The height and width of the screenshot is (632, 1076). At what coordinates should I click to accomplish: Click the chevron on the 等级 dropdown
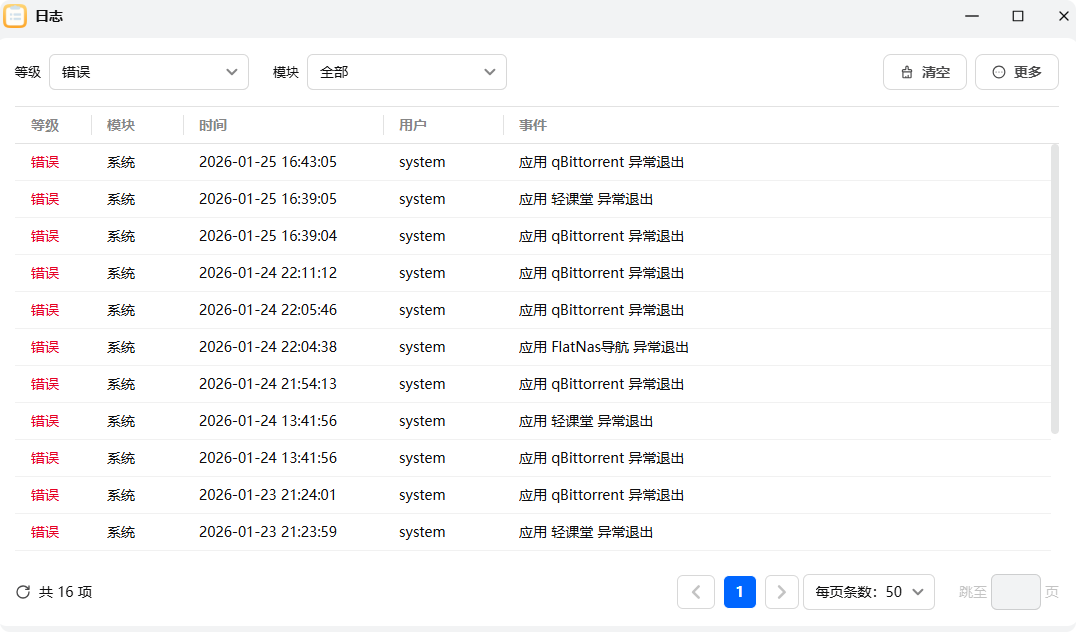(x=230, y=72)
